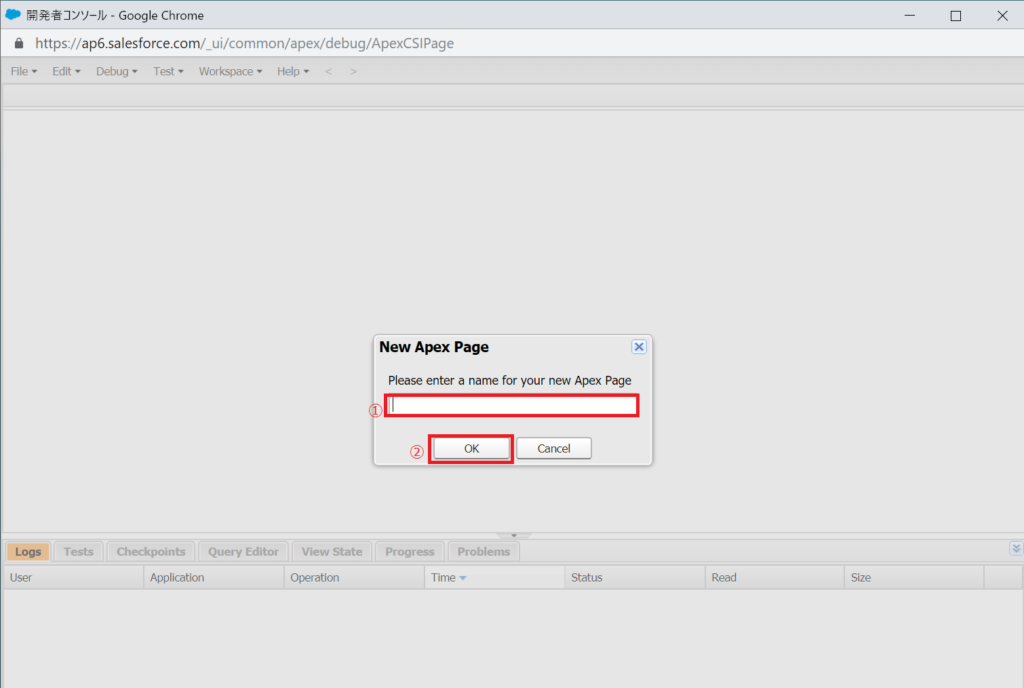Close the New Apex Page dialog
The width and height of the screenshot is (1024, 688).
pos(639,347)
